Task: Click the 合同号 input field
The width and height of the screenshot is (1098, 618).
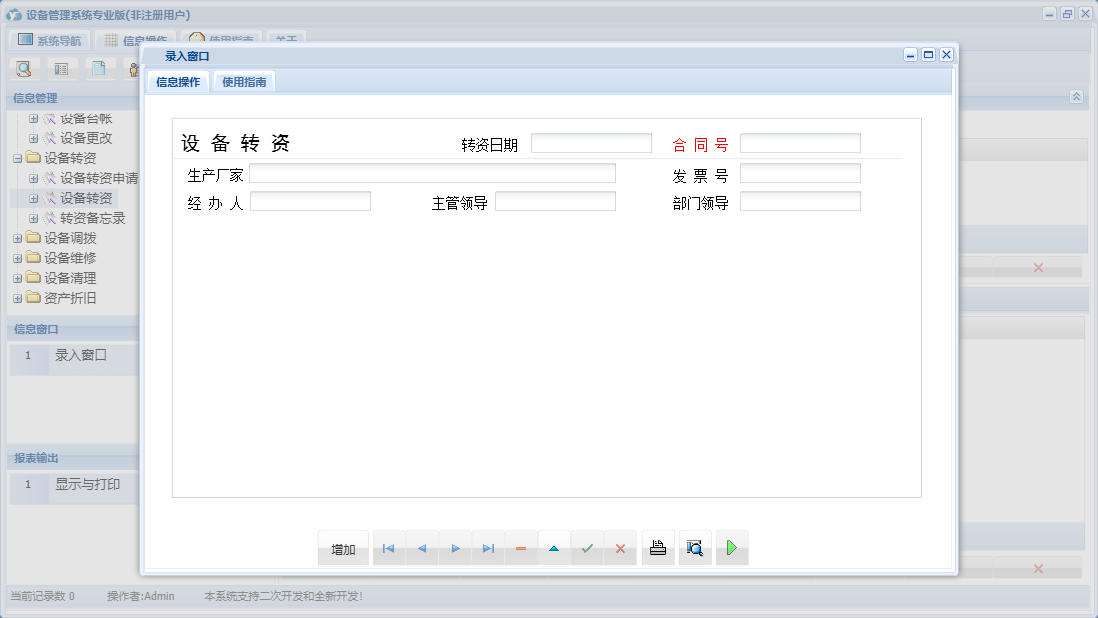Action: pos(800,143)
